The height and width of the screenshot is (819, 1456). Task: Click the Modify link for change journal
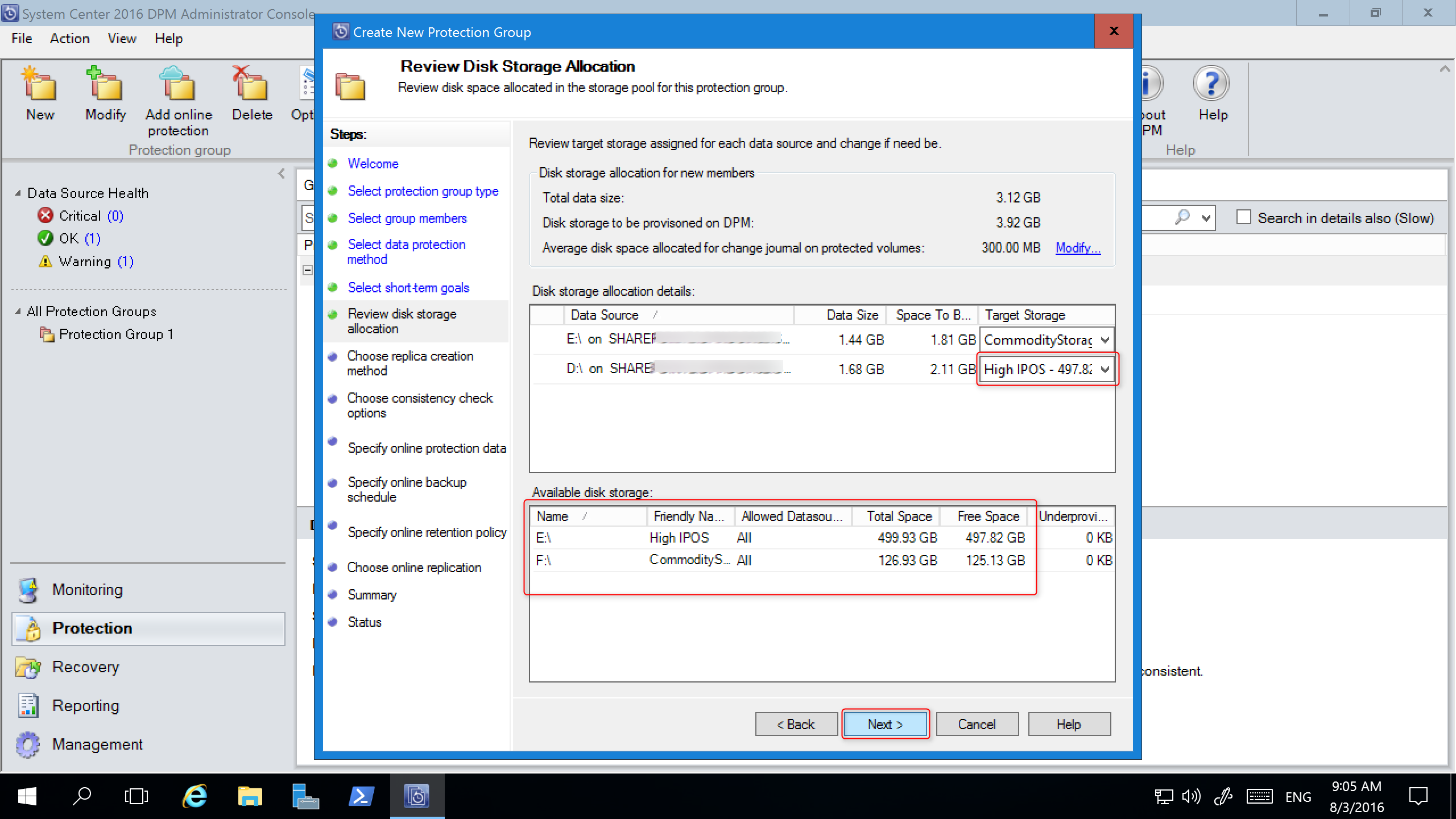(x=1078, y=248)
